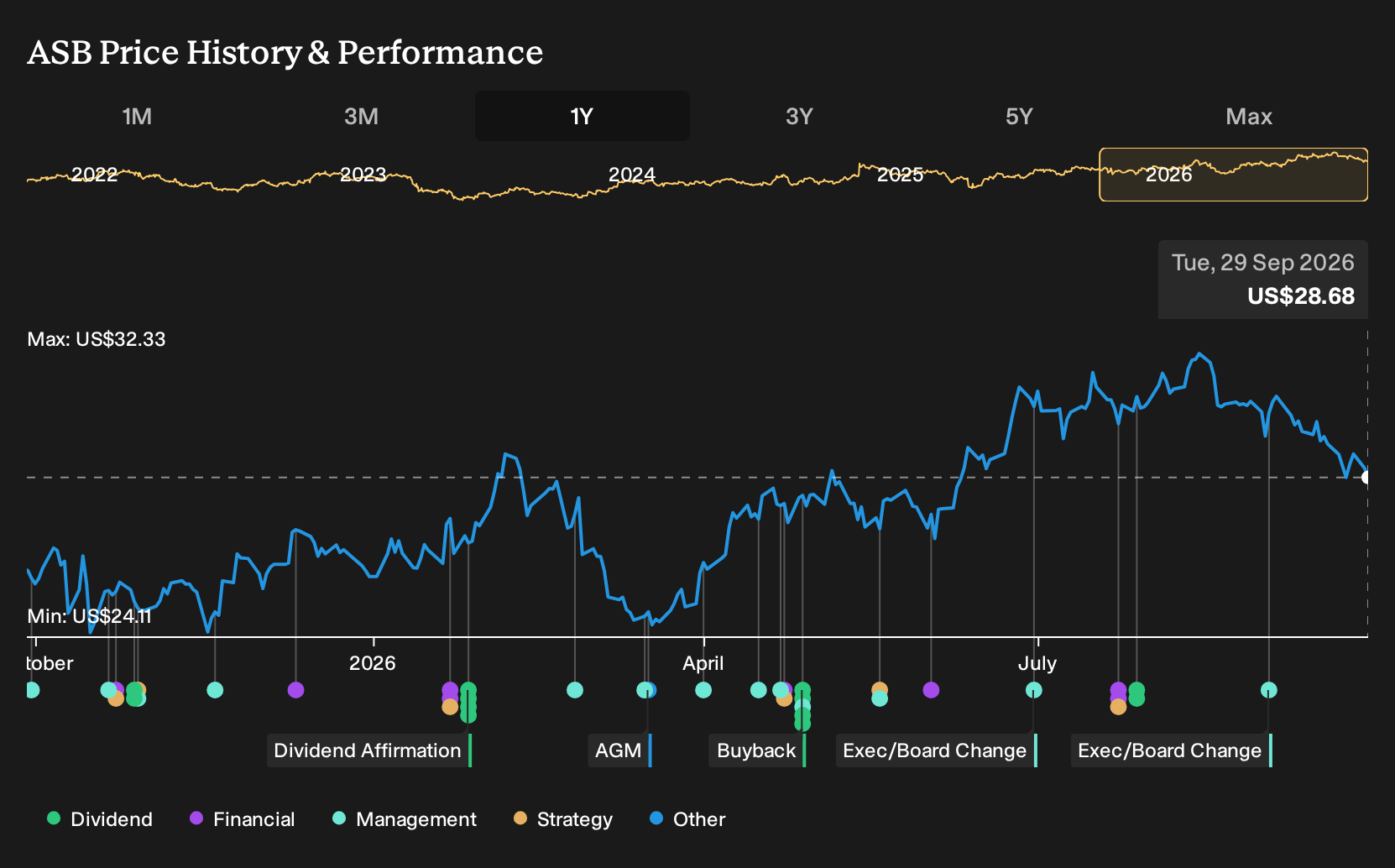Toggle the Other legend filter
This screenshot has width=1395, height=868.
tap(687, 819)
